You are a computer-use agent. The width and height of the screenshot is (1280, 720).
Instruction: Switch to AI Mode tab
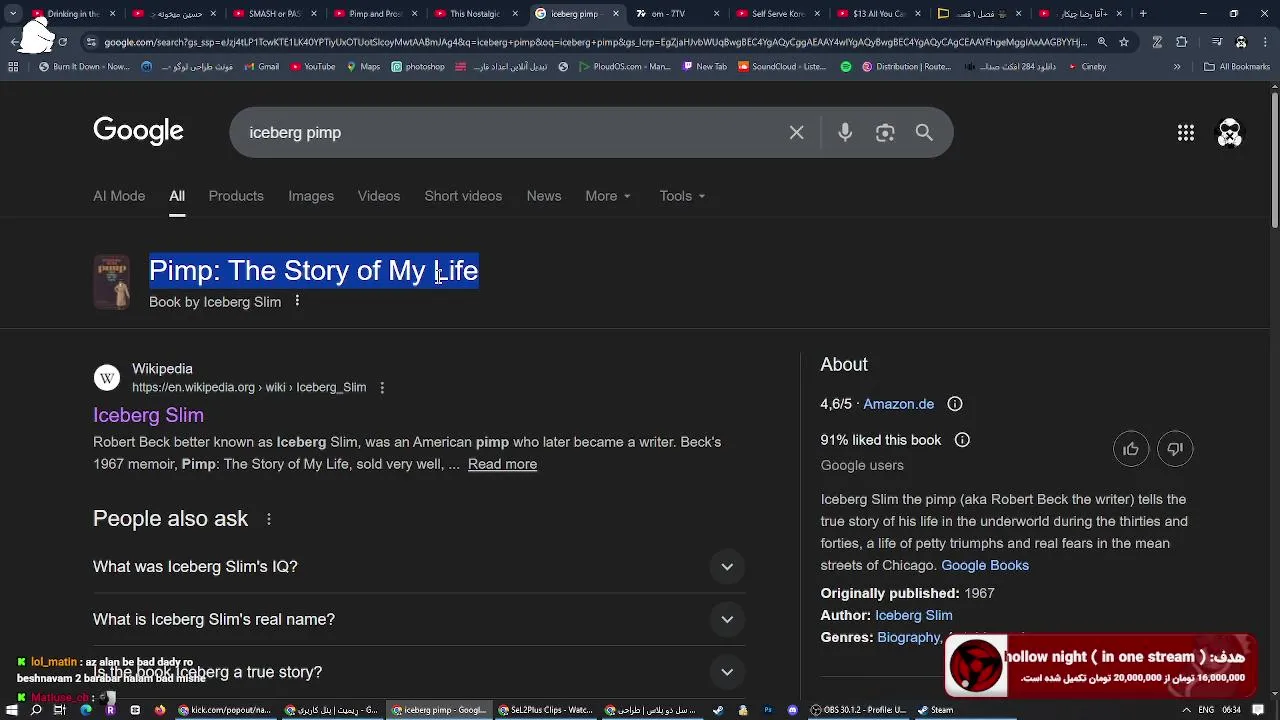tap(119, 196)
